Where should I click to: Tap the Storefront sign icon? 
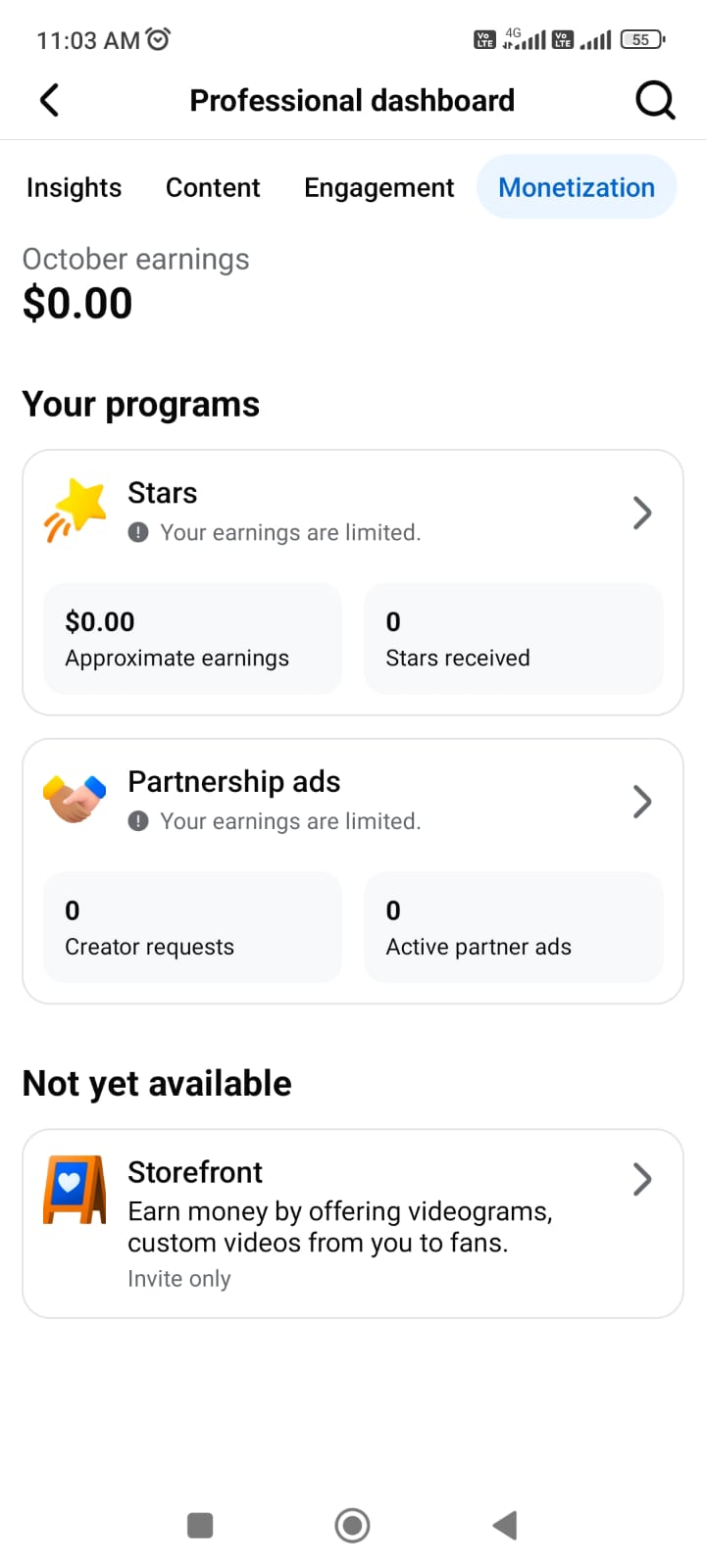point(75,1190)
